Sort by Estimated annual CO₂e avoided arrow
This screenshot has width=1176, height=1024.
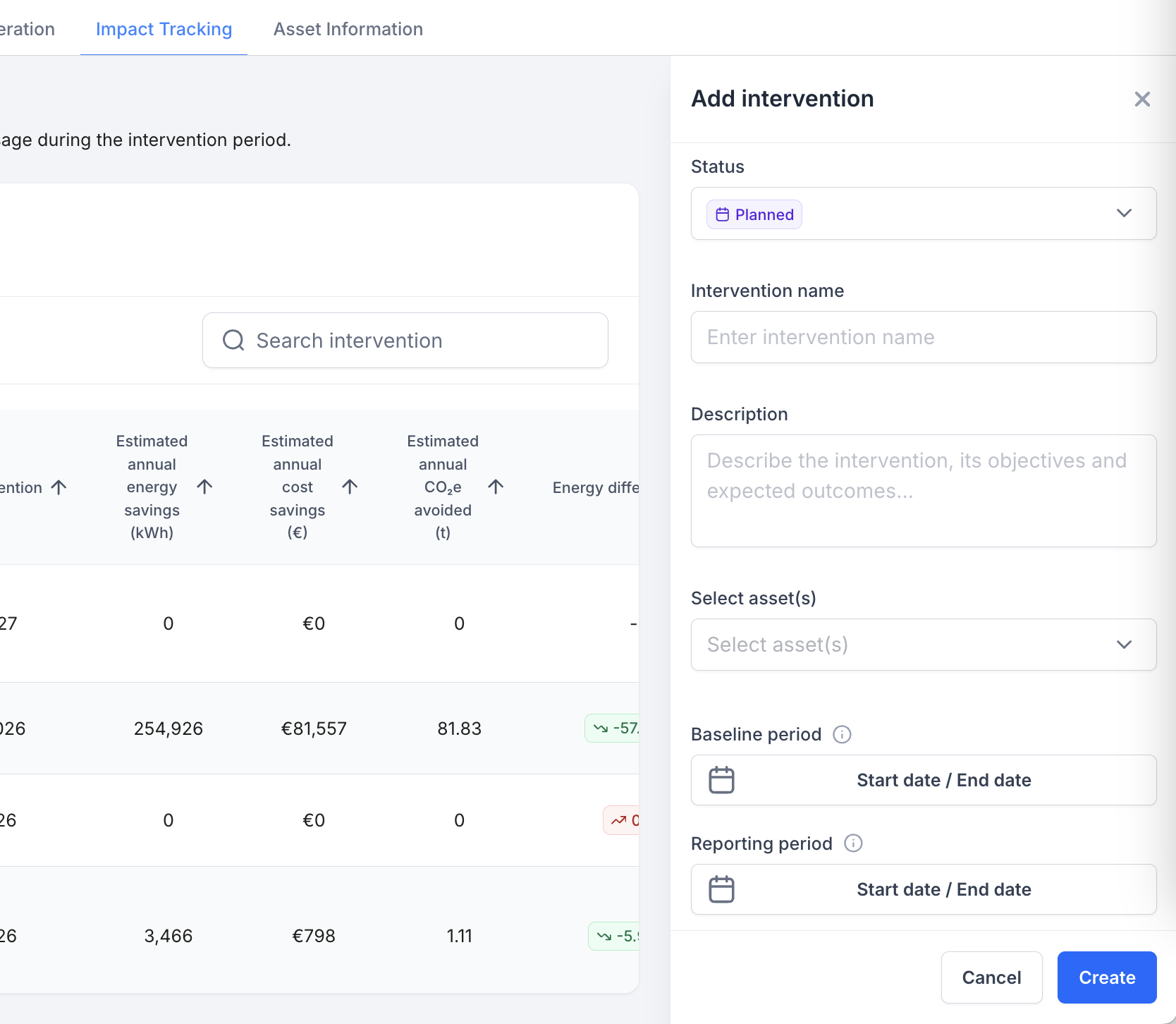pos(496,487)
